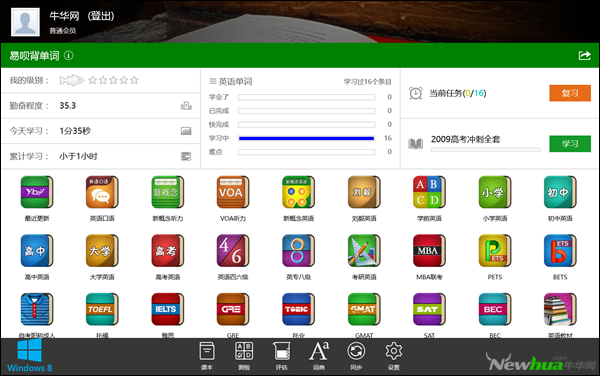Start 测验 quiz from bottom bar

tap(244, 355)
